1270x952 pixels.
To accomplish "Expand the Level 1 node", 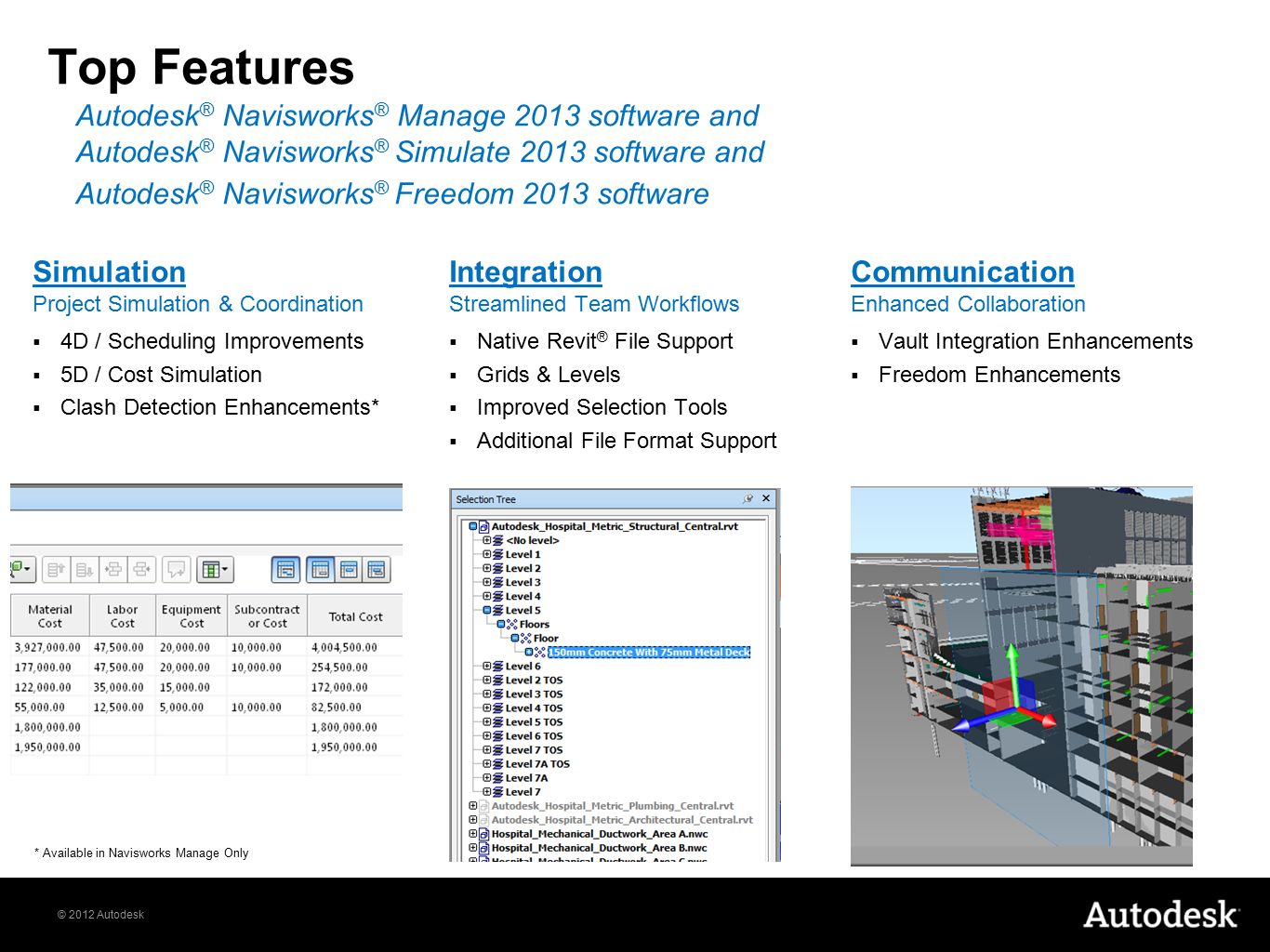I will click(486, 554).
